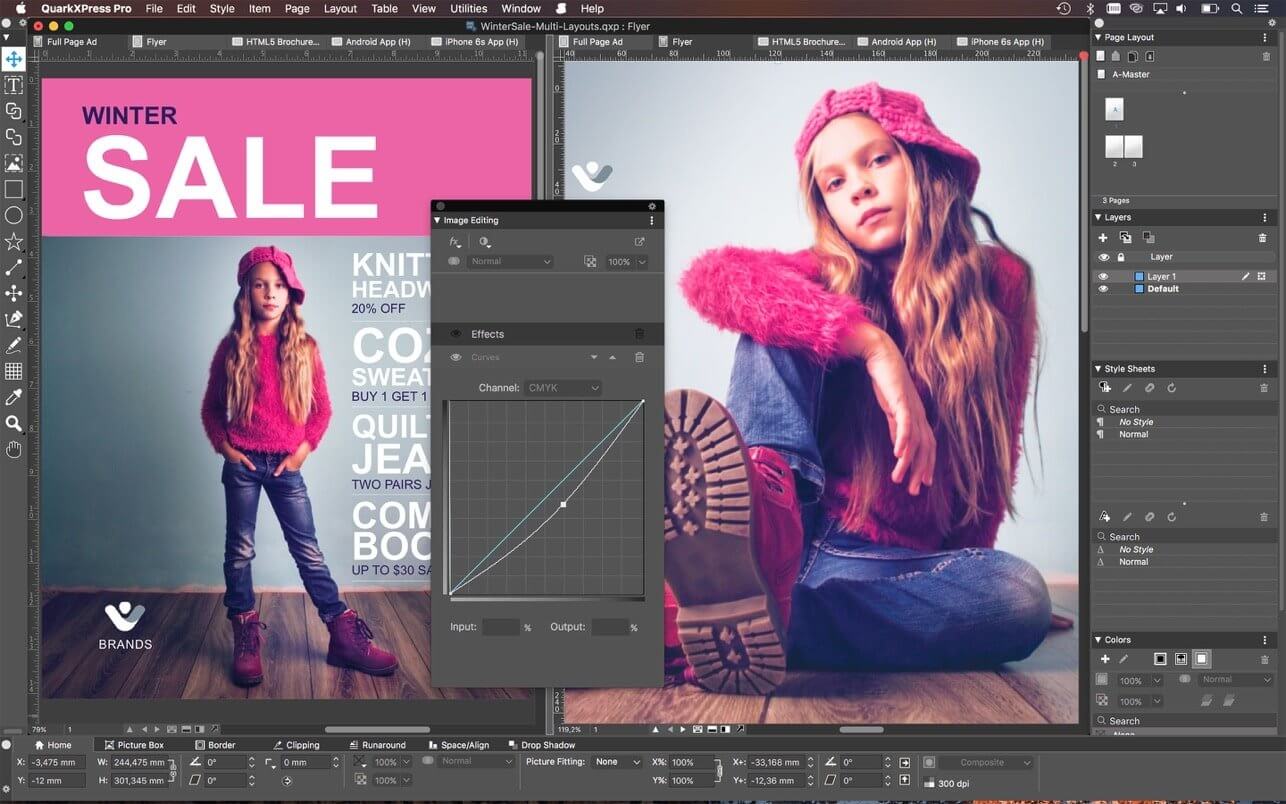The height and width of the screenshot is (804, 1286).
Task: Select the Pan hand tool
Action: click(13, 448)
